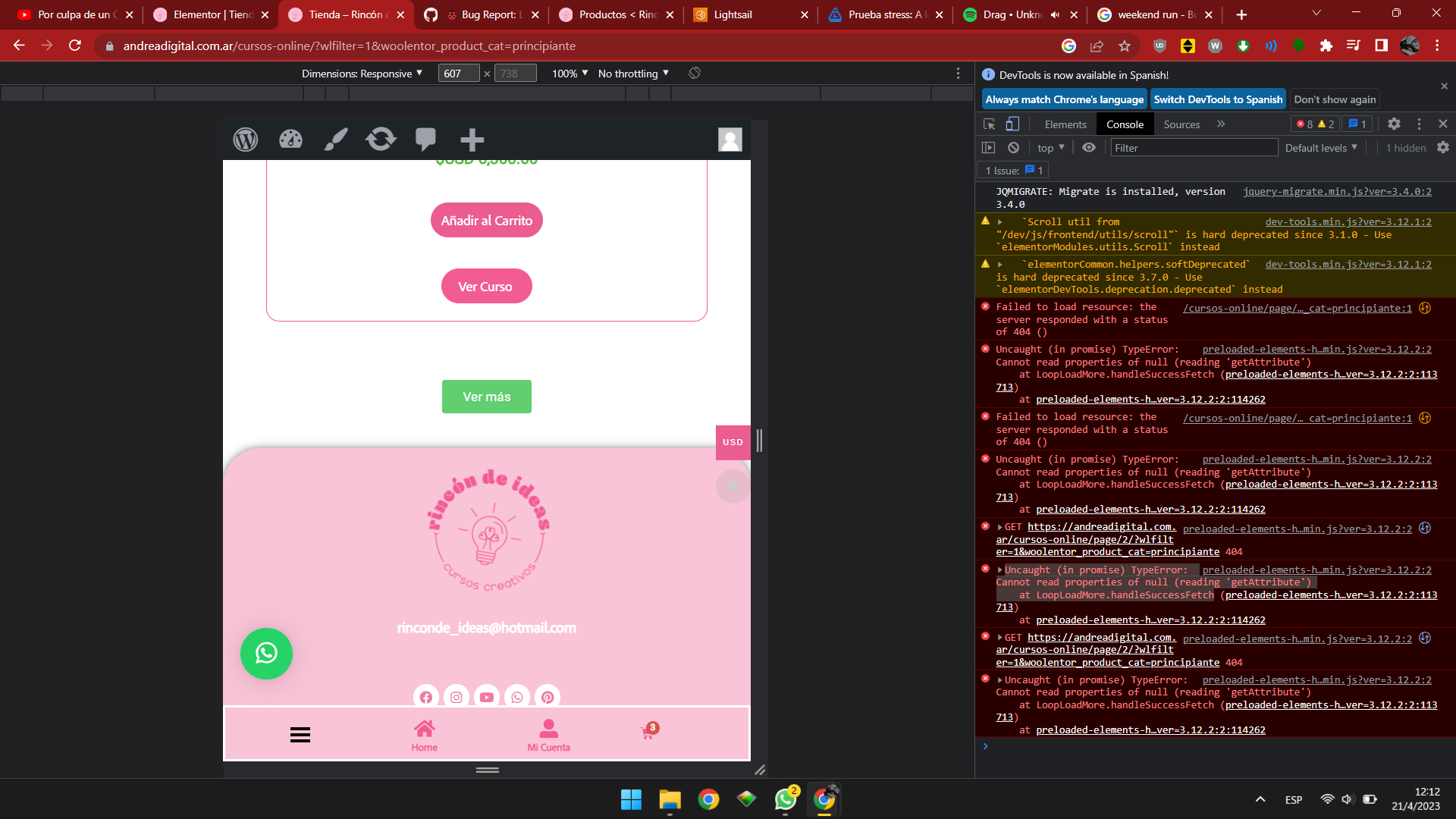Click Switch DevTools to Spanish button
1456x819 pixels.
(x=1217, y=99)
